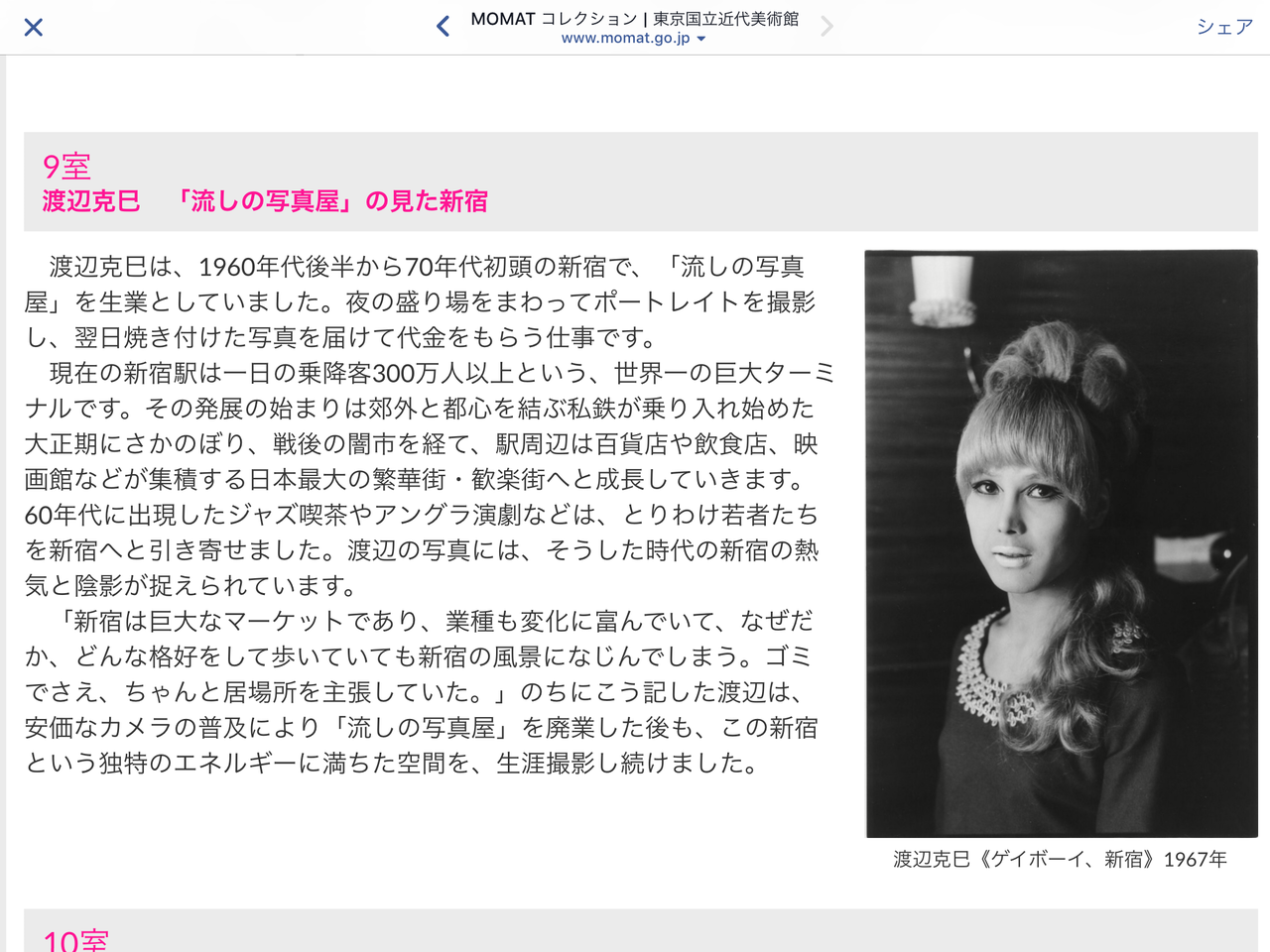Click the paragraph starting 渡辺克巳は、1960年代後半
The image size is (1270, 952).
point(420,301)
